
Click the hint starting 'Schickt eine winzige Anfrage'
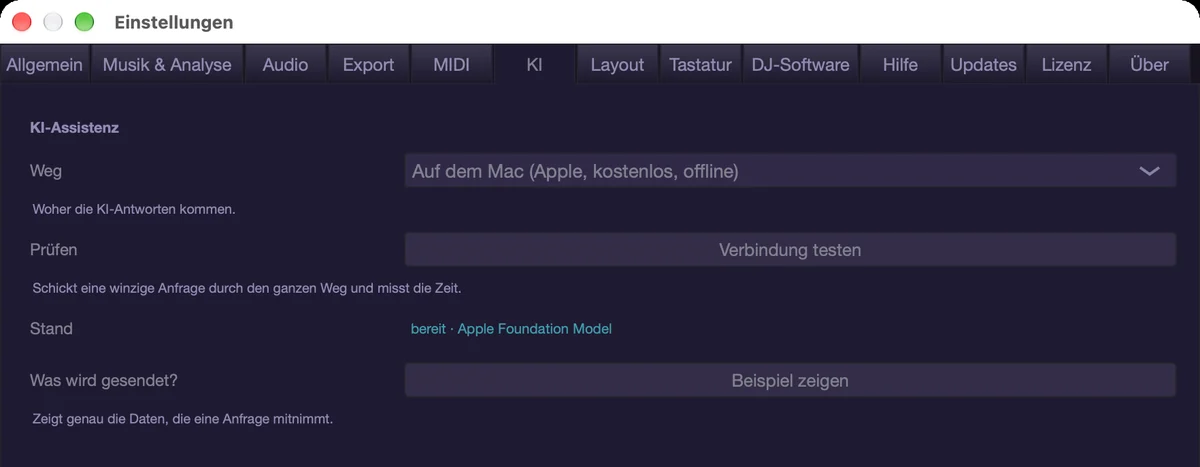(x=247, y=288)
